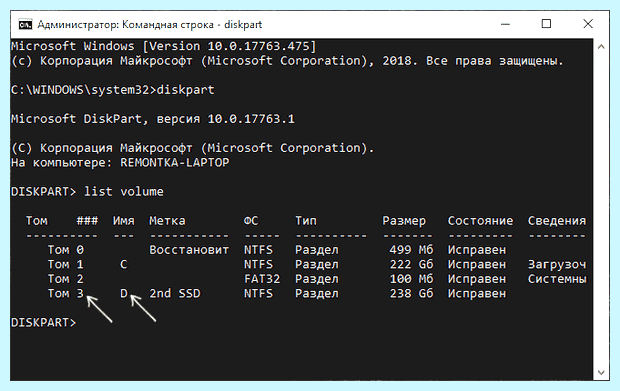Click the 'Том 0' row label

(66, 250)
